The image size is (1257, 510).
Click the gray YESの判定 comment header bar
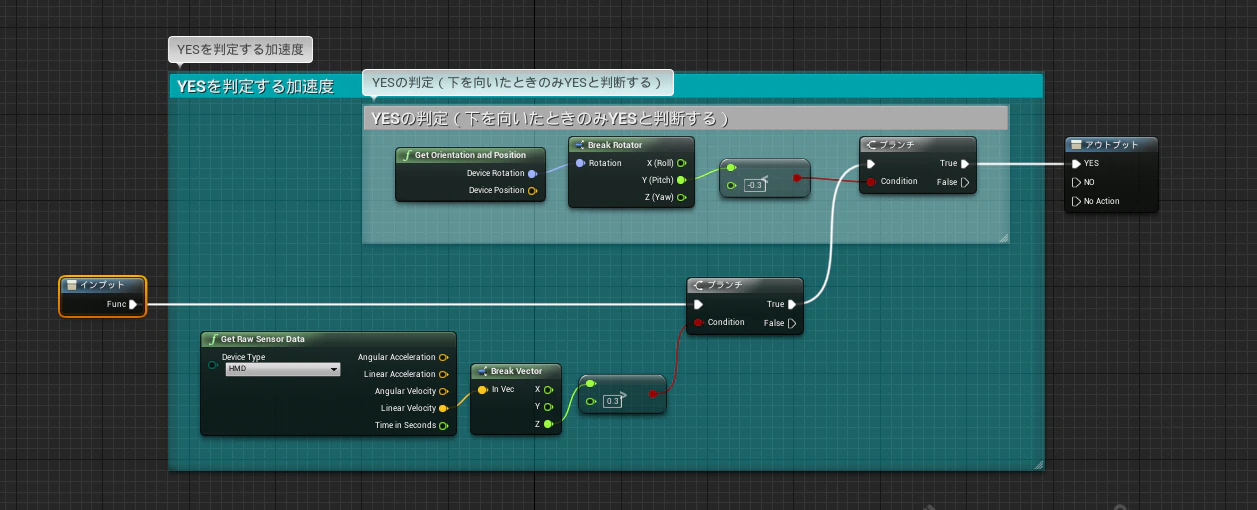685,118
